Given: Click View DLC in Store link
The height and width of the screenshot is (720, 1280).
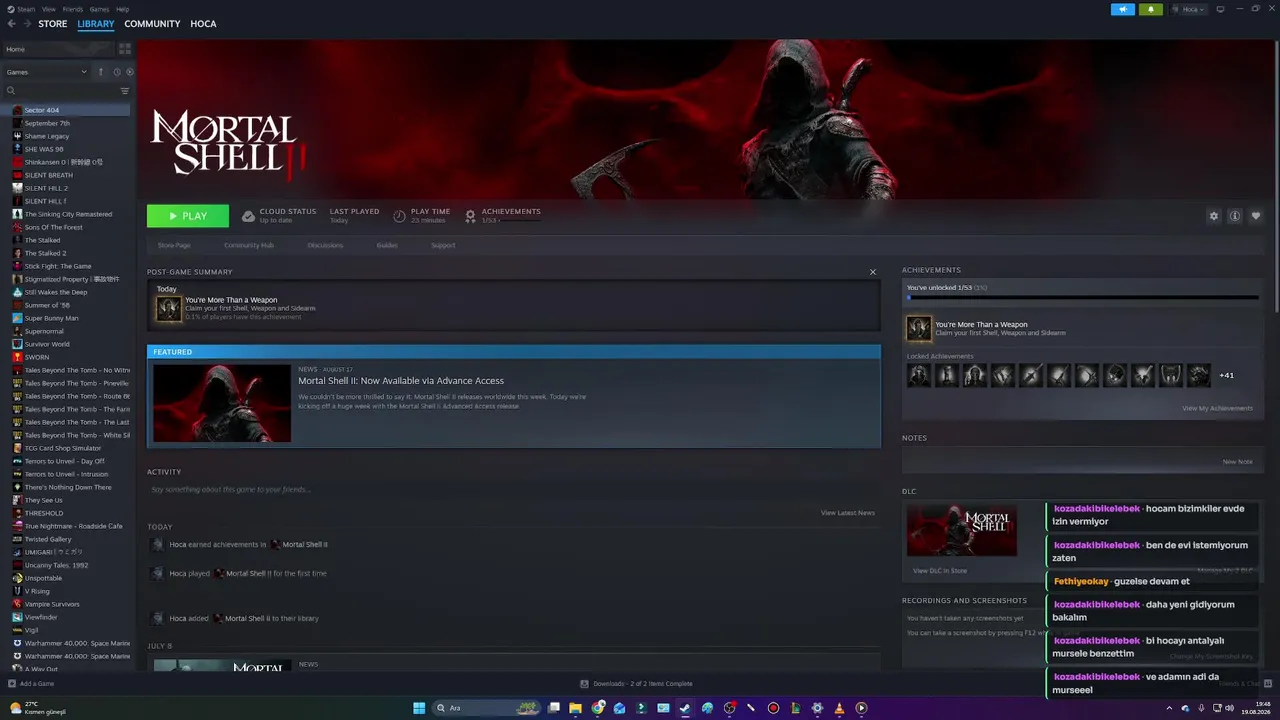Looking at the screenshot, I should (x=940, y=571).
